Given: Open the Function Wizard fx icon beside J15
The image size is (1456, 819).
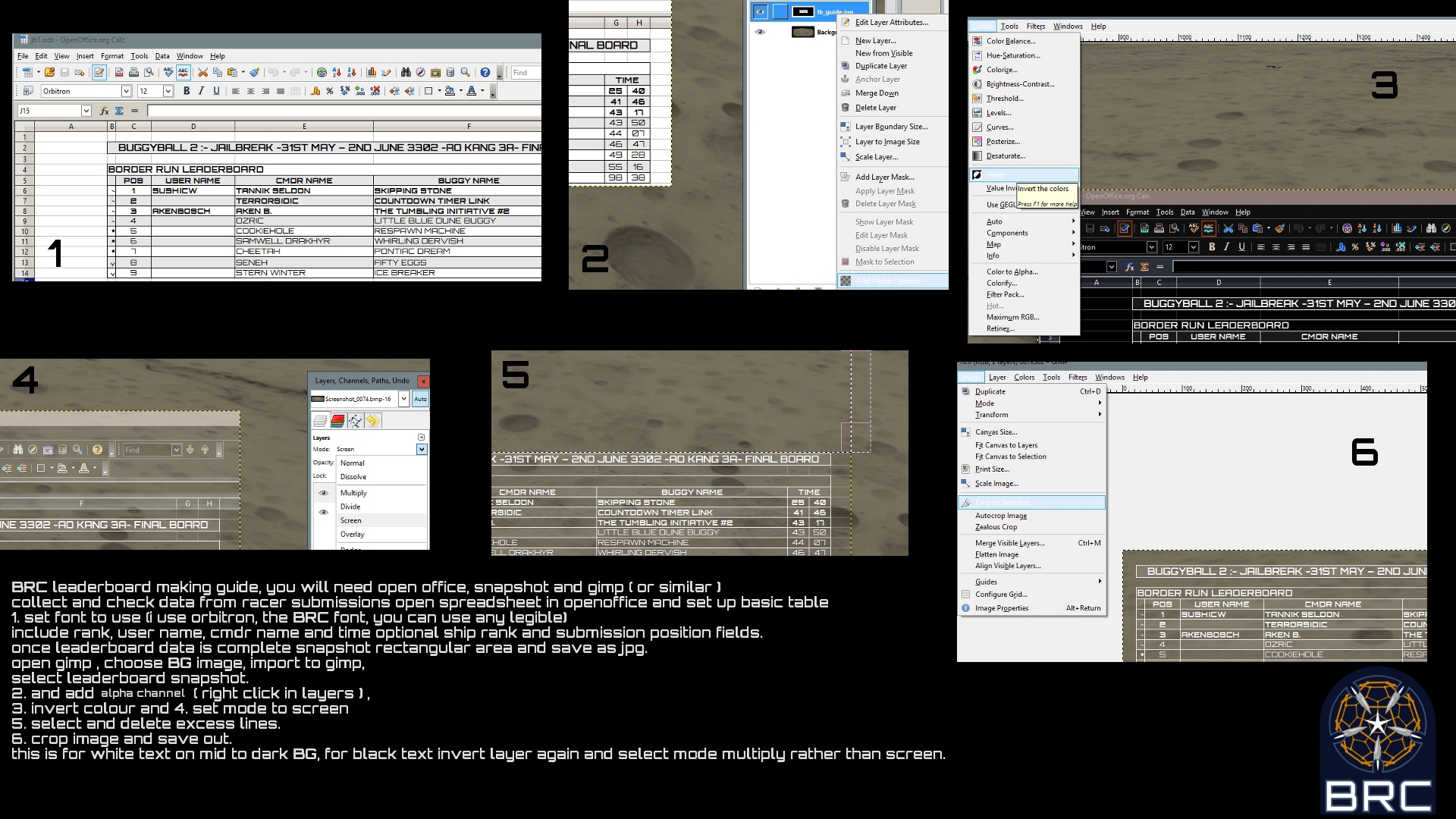Looking at the screenshot, I should click(104, 111).
